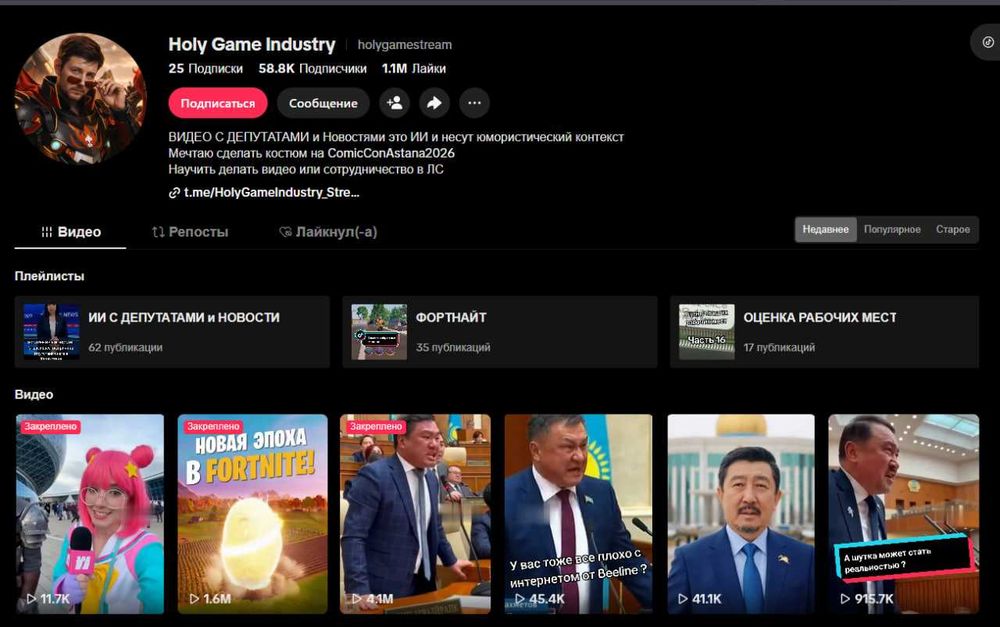Open the Beeline internet video with 45.4K views
1000x627 pixels.
coord(578,514)
